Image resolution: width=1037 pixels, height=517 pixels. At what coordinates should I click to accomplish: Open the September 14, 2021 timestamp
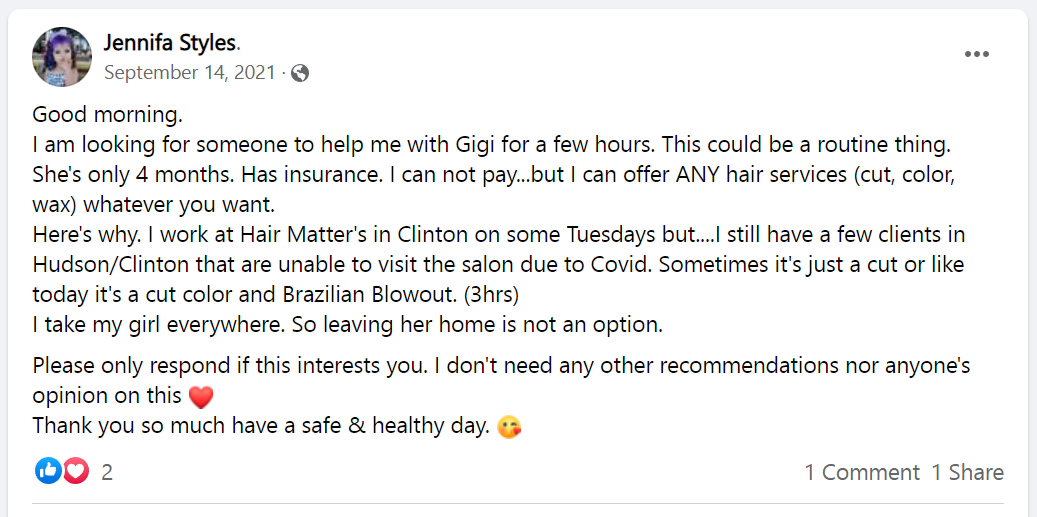pos(189,73)
